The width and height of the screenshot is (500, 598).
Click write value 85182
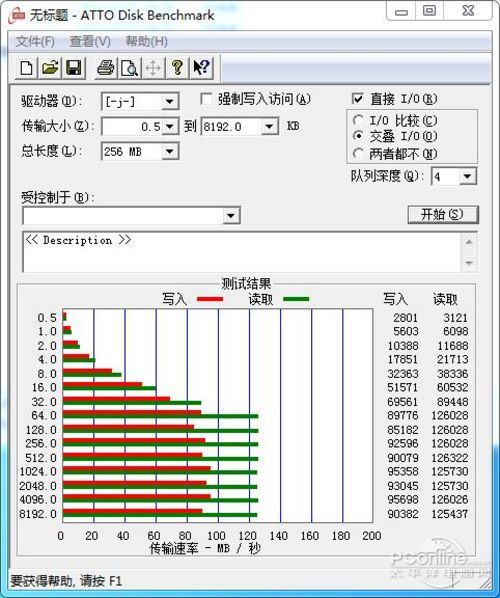coord(403,430)
